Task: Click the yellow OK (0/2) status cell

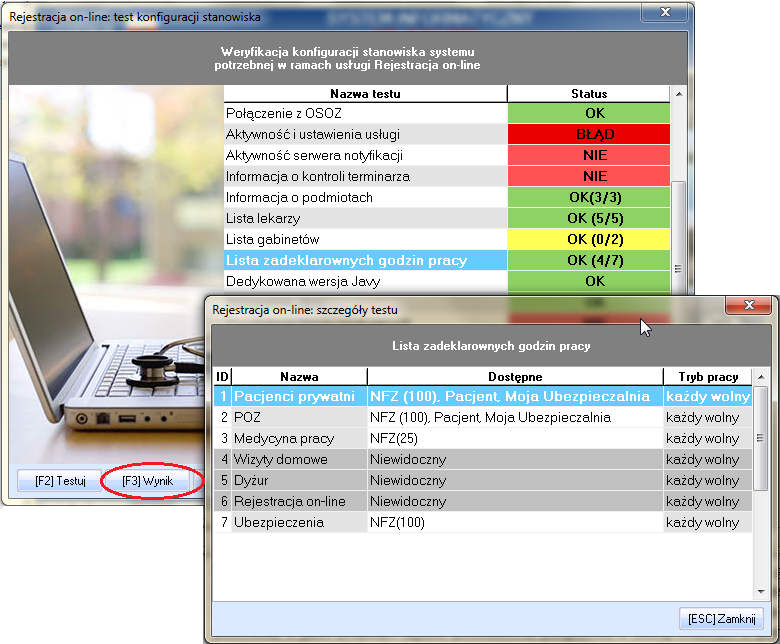Action: click(x=589, y=239)
